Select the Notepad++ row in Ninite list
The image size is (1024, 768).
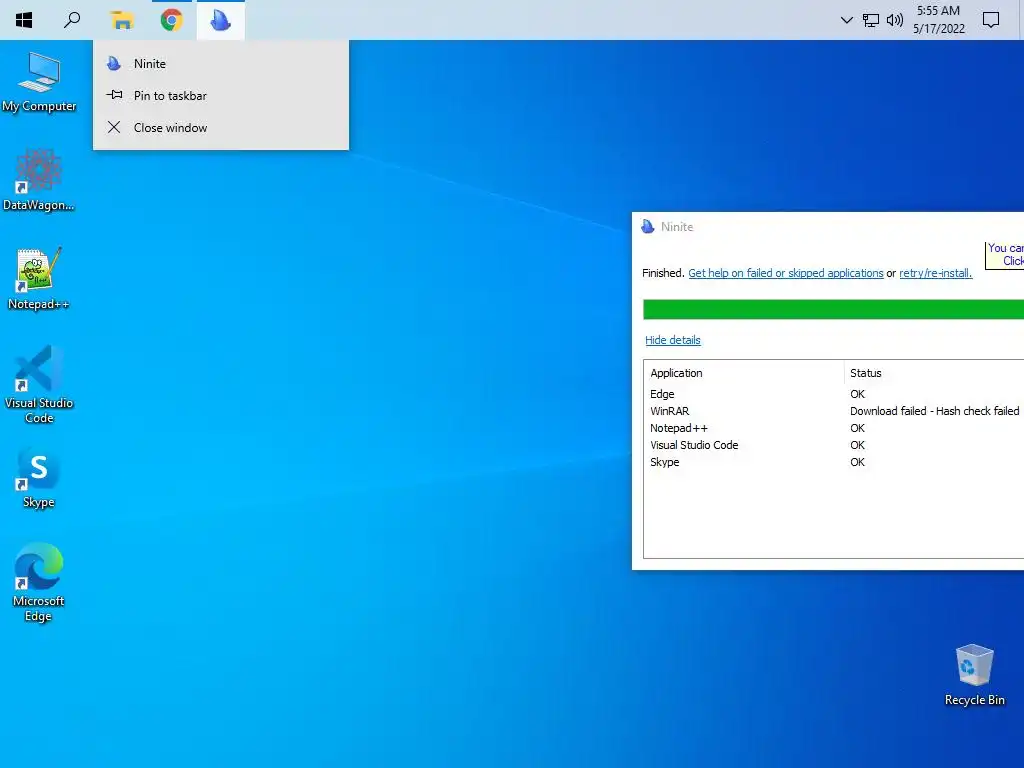click(833, 428)
